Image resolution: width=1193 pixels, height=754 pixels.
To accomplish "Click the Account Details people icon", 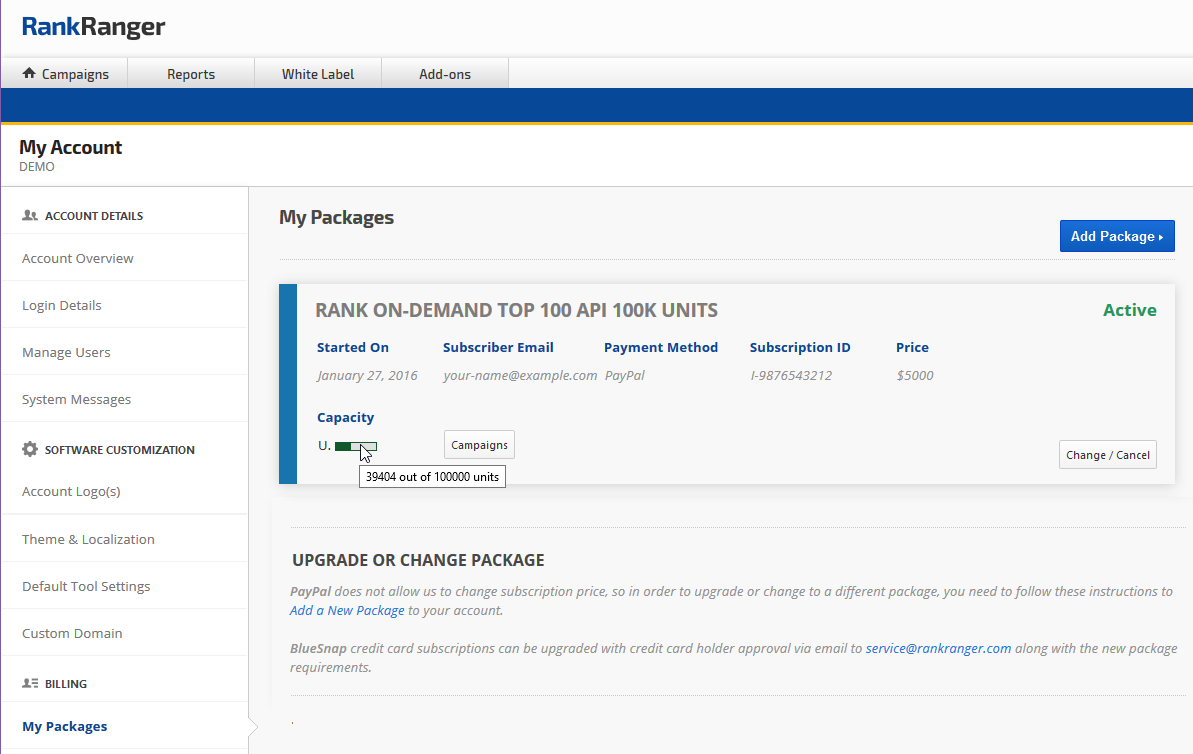I will coord(30,216).
